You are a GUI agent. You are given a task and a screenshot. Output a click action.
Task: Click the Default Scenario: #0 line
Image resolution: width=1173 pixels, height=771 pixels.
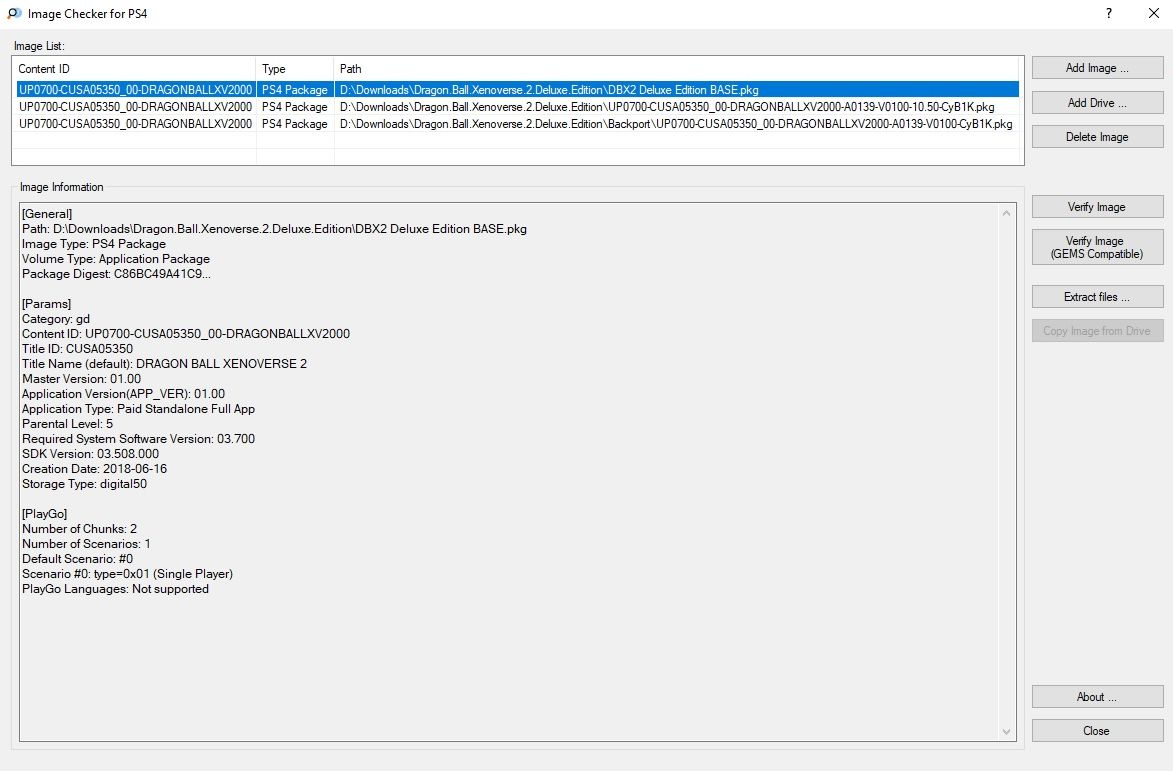point(78,559)
